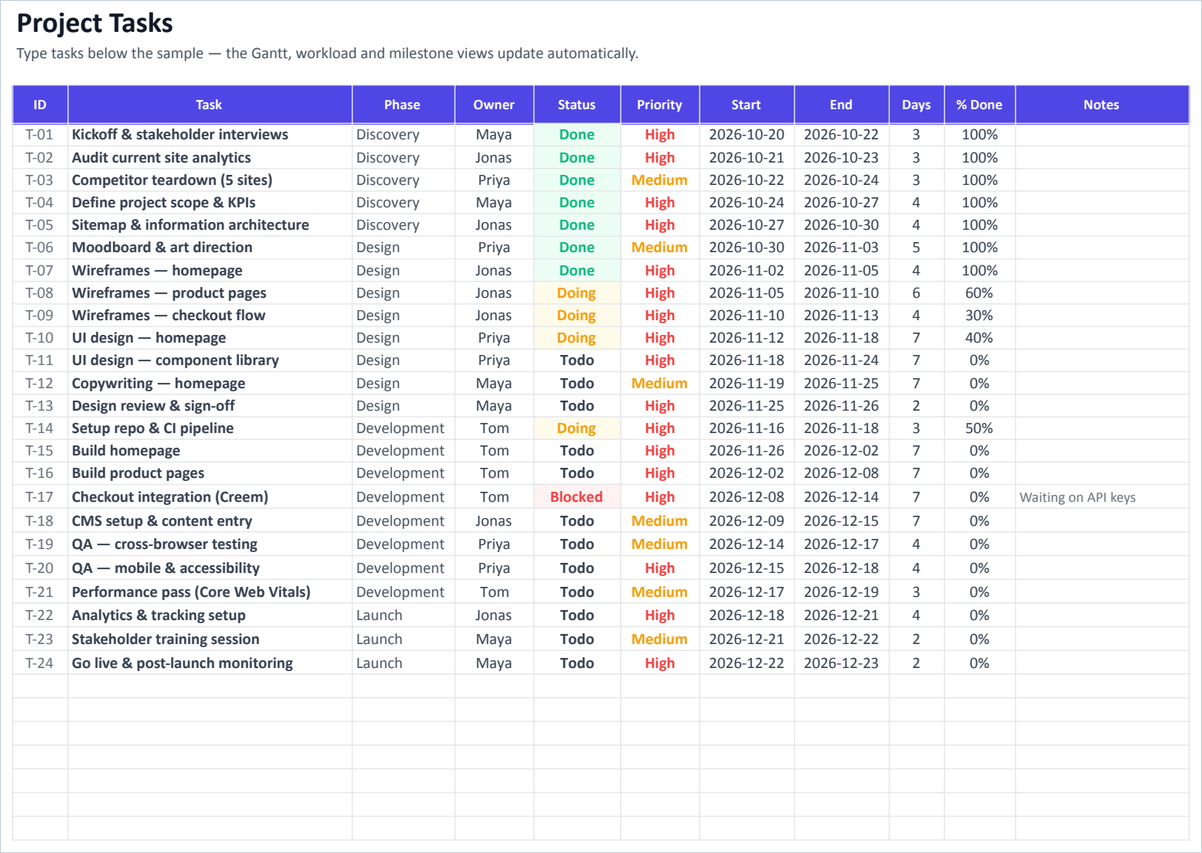
Task: Select 'Define project scope & KPIs' cell
Action: click(x=210, y=202)
